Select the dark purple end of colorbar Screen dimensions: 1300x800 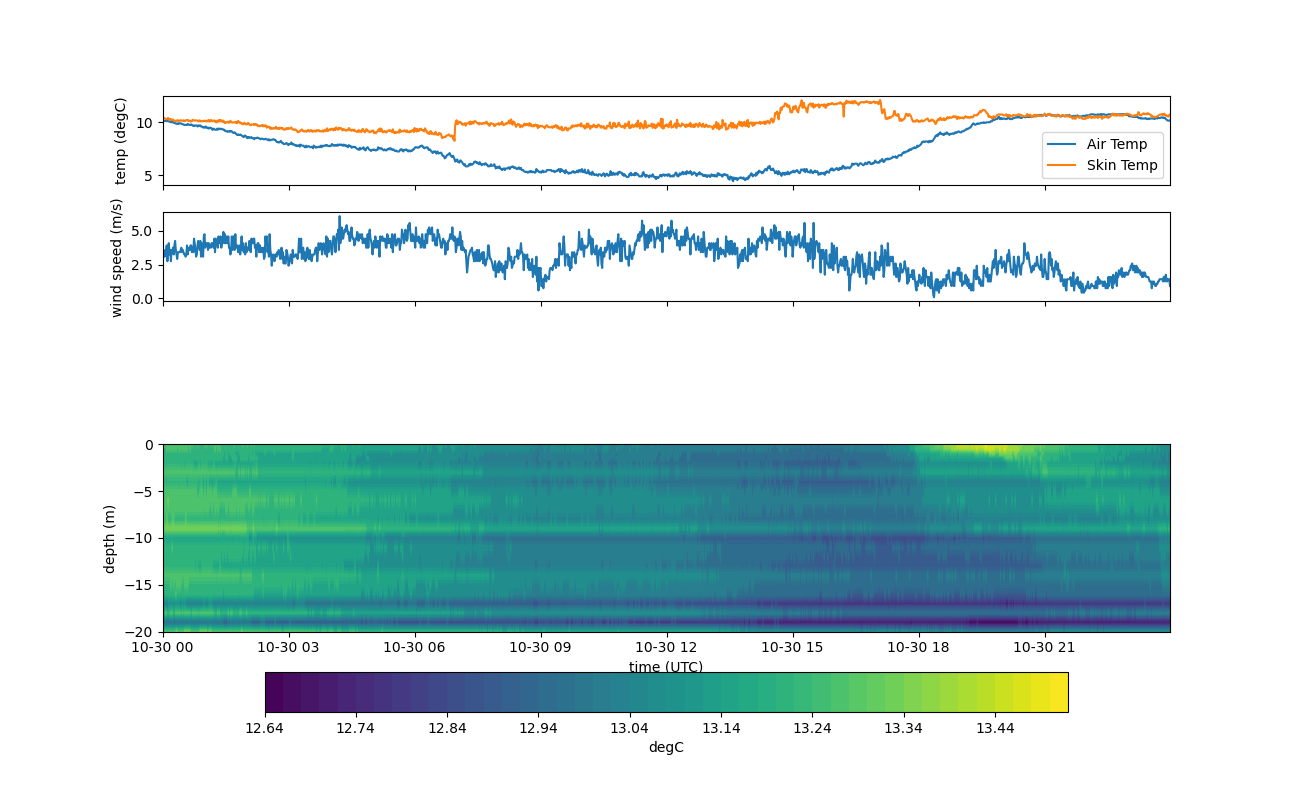274,692
